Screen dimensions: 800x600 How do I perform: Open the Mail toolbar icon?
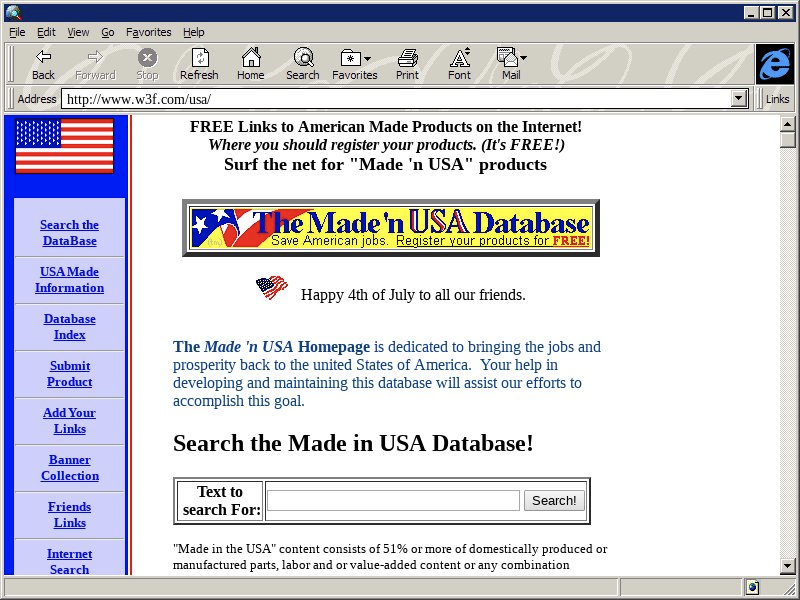pos(510,64)
